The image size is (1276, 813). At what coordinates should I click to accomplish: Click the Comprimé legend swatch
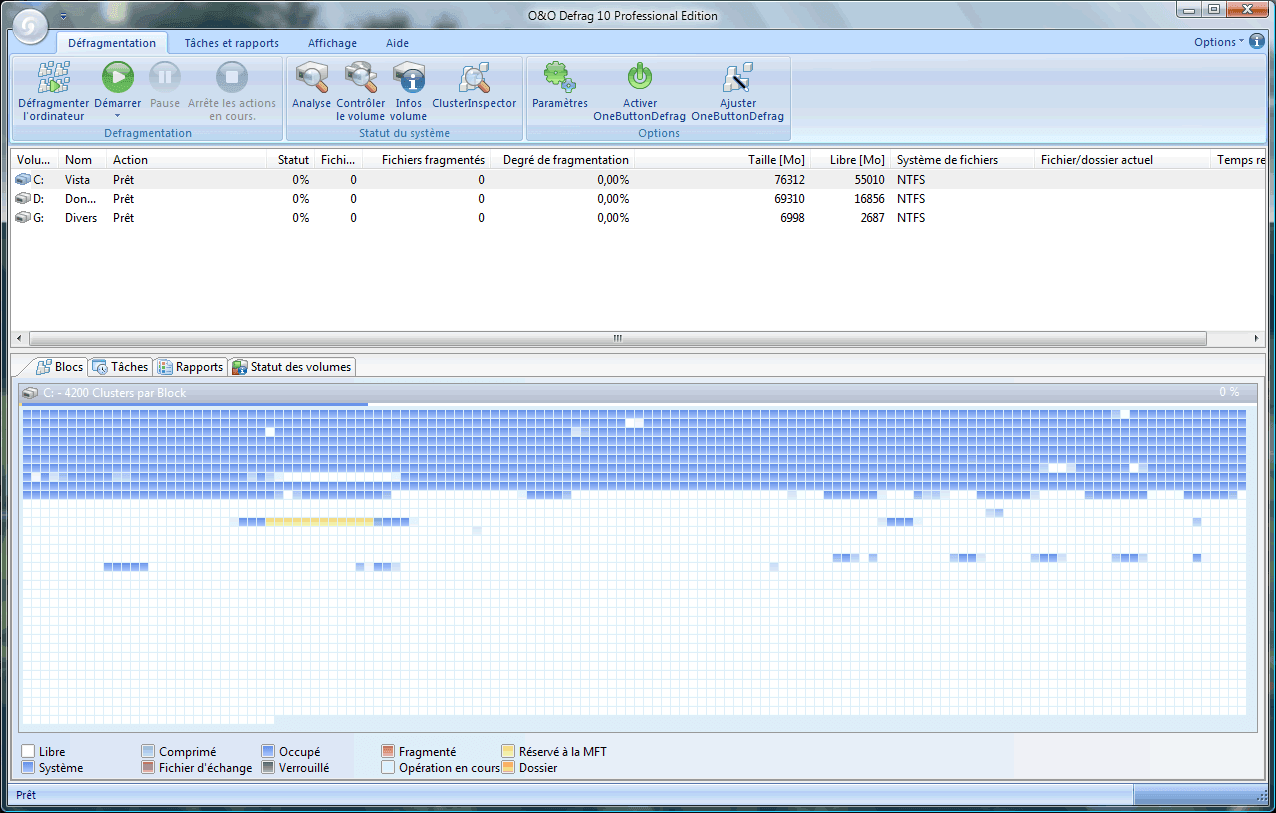(x=148, y=751)
